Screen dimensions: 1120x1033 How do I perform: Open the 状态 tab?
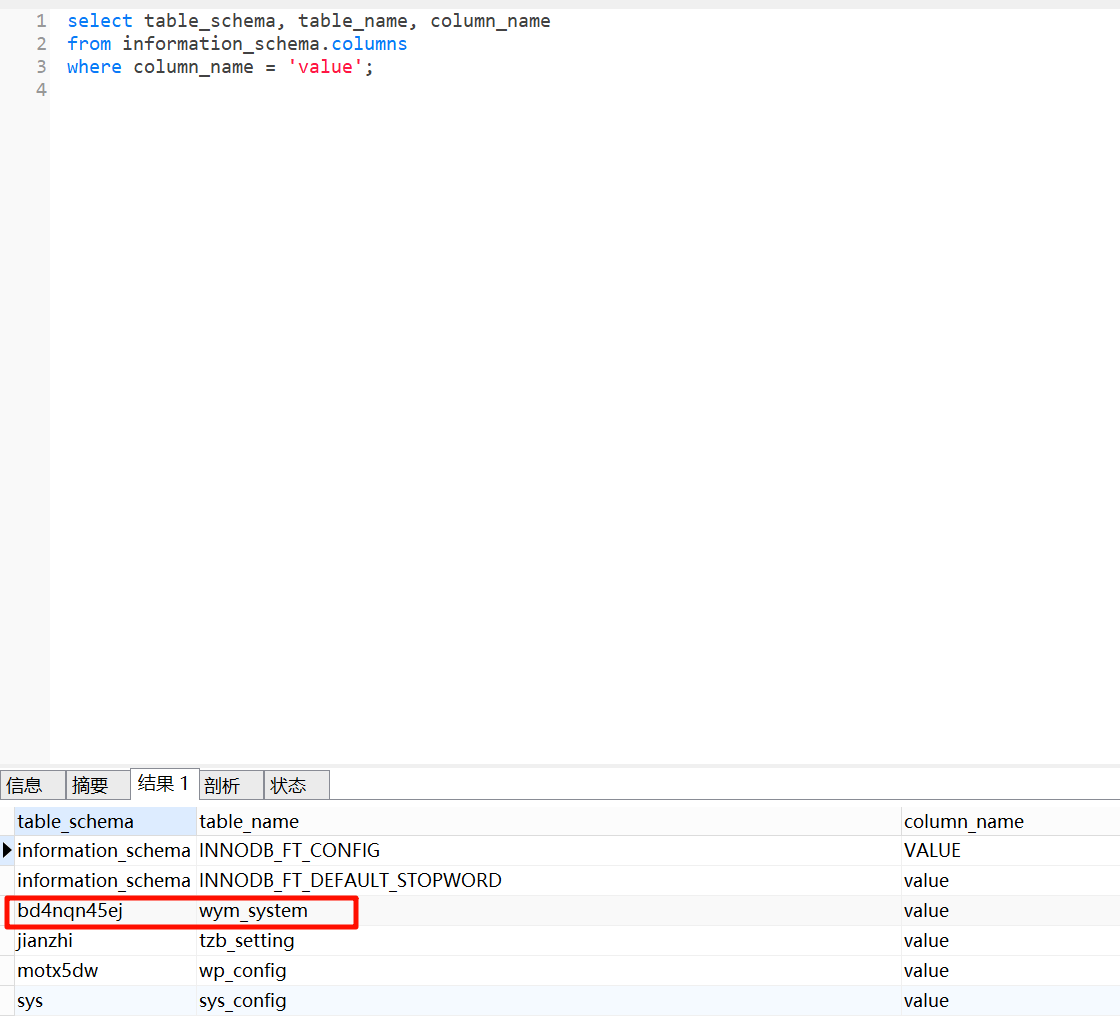(288, 785)
